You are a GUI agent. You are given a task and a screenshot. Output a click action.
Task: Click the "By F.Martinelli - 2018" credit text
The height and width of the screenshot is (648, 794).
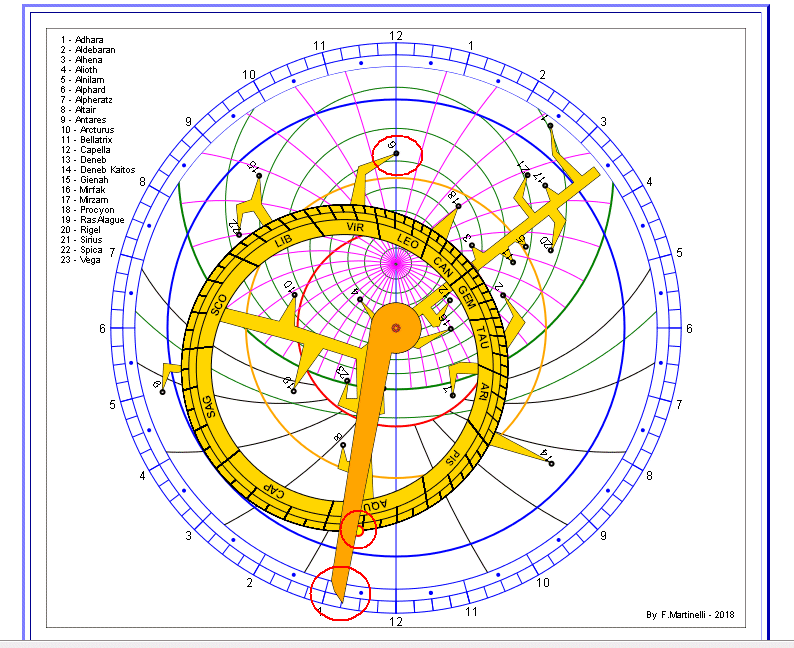tap(690, 615)
